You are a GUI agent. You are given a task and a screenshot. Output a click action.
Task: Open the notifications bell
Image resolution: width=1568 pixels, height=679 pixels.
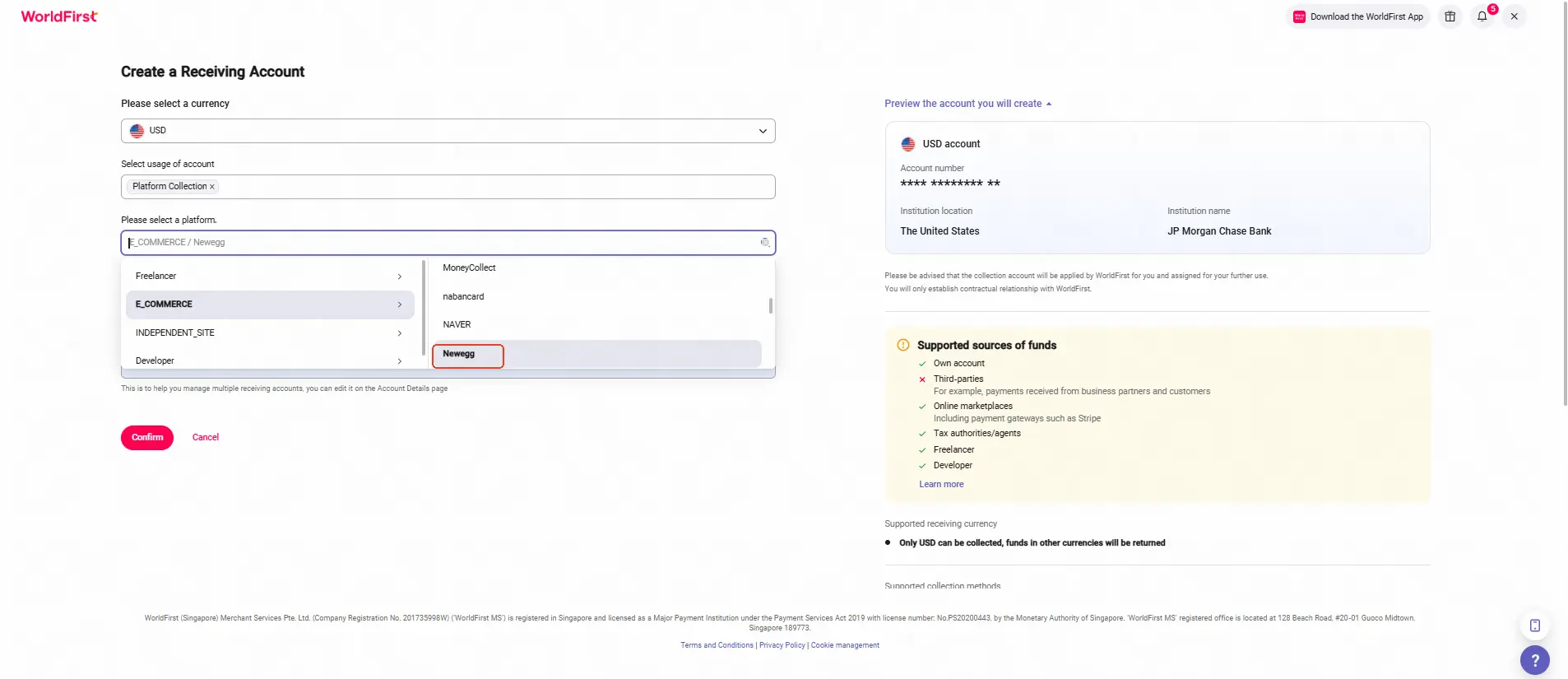1482,16
